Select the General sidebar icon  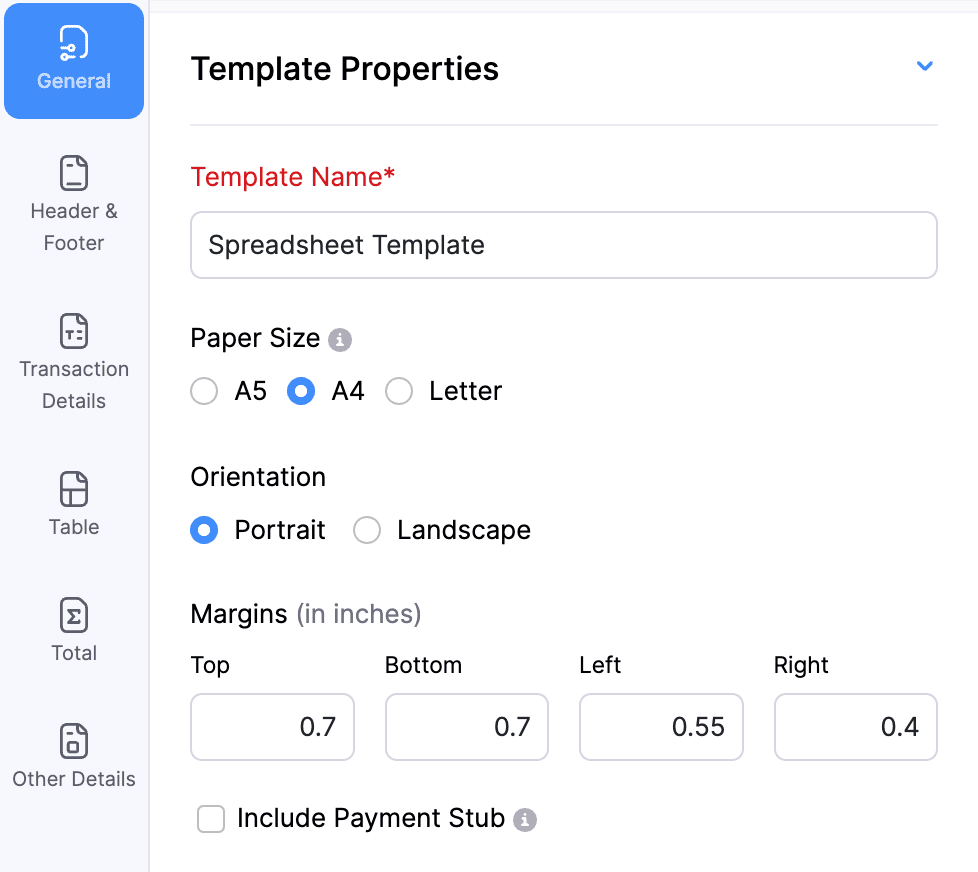click(74, 61)
